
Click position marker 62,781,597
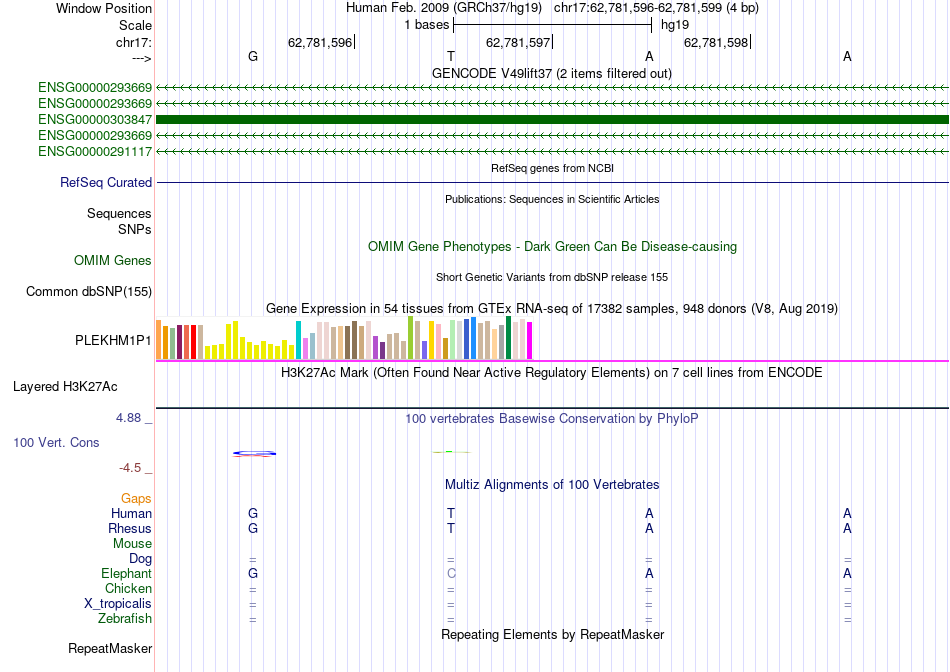pos(518,42)
